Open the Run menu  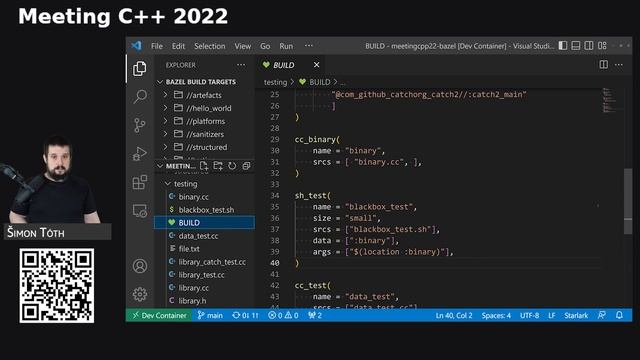[x=286, y=46]
